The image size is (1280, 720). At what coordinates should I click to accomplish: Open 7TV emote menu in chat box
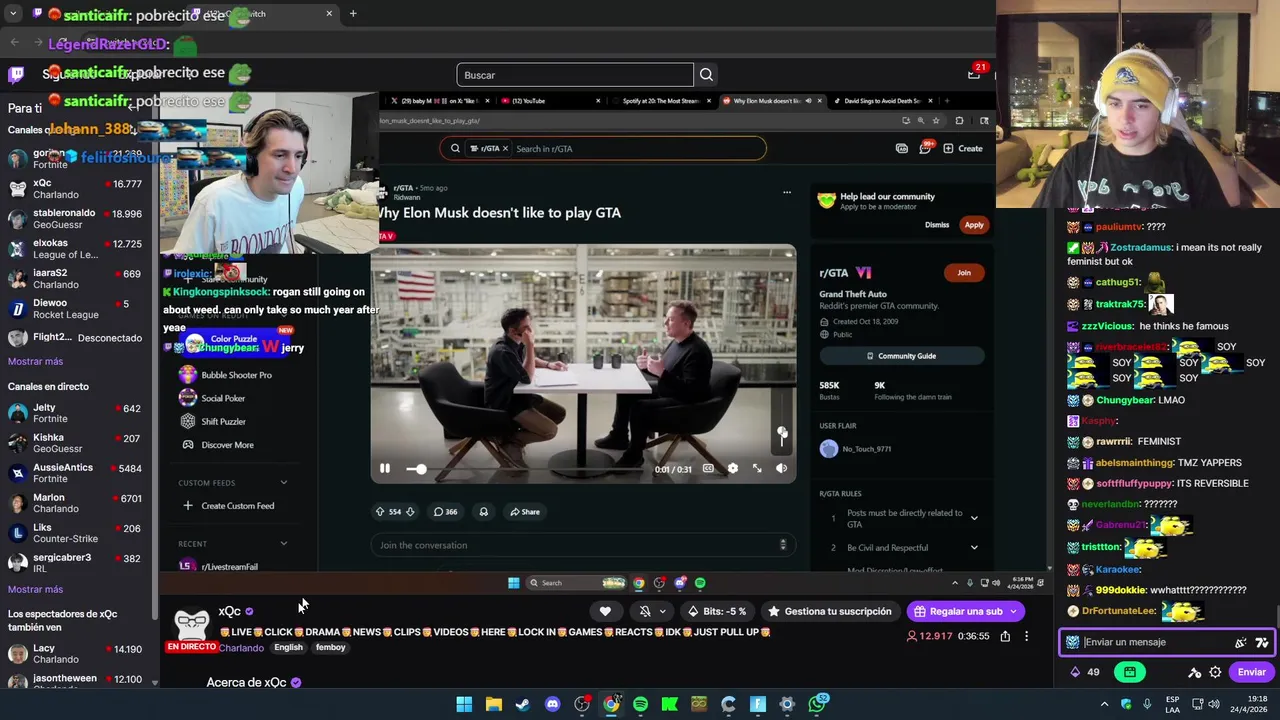pyautogui.click(x=1262, y=642)
